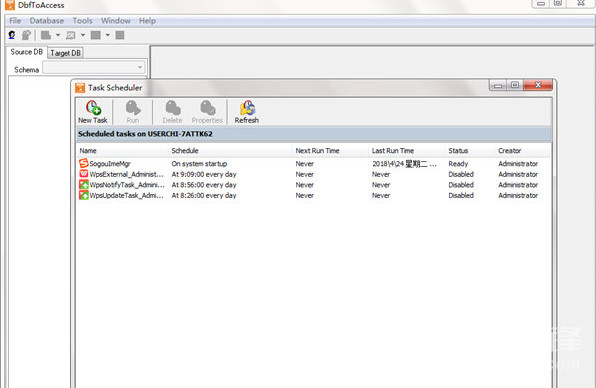Click Disabled status in WpsNotifyTask row
This screenshot has height=388, width=596.
pos(461,185)
